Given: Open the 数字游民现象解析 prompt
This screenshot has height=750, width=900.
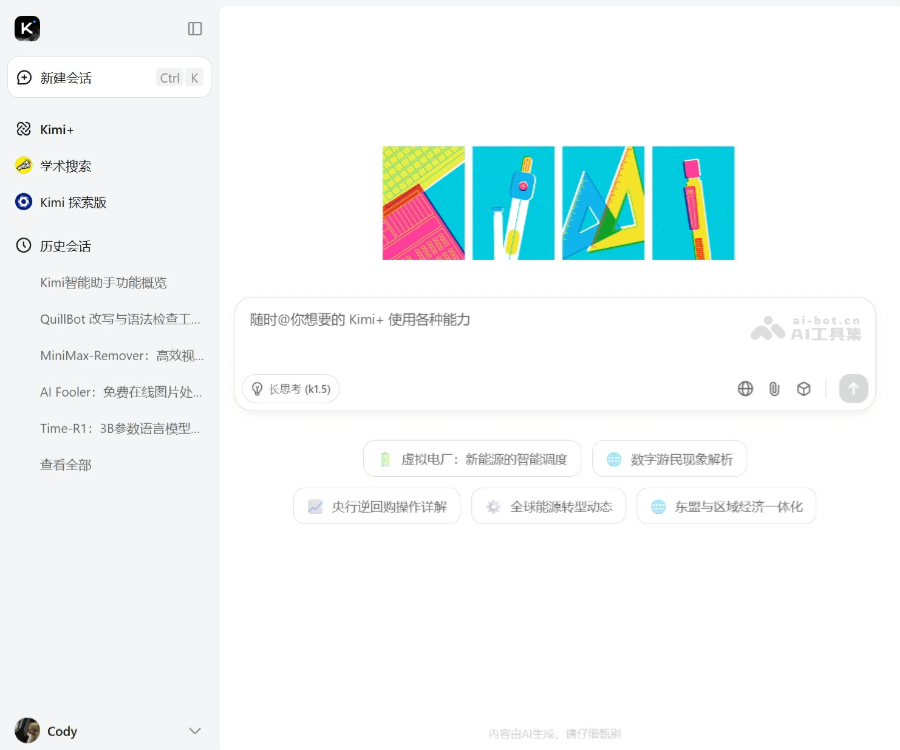Looking at the screenshot, I should (x=668, y=458).
